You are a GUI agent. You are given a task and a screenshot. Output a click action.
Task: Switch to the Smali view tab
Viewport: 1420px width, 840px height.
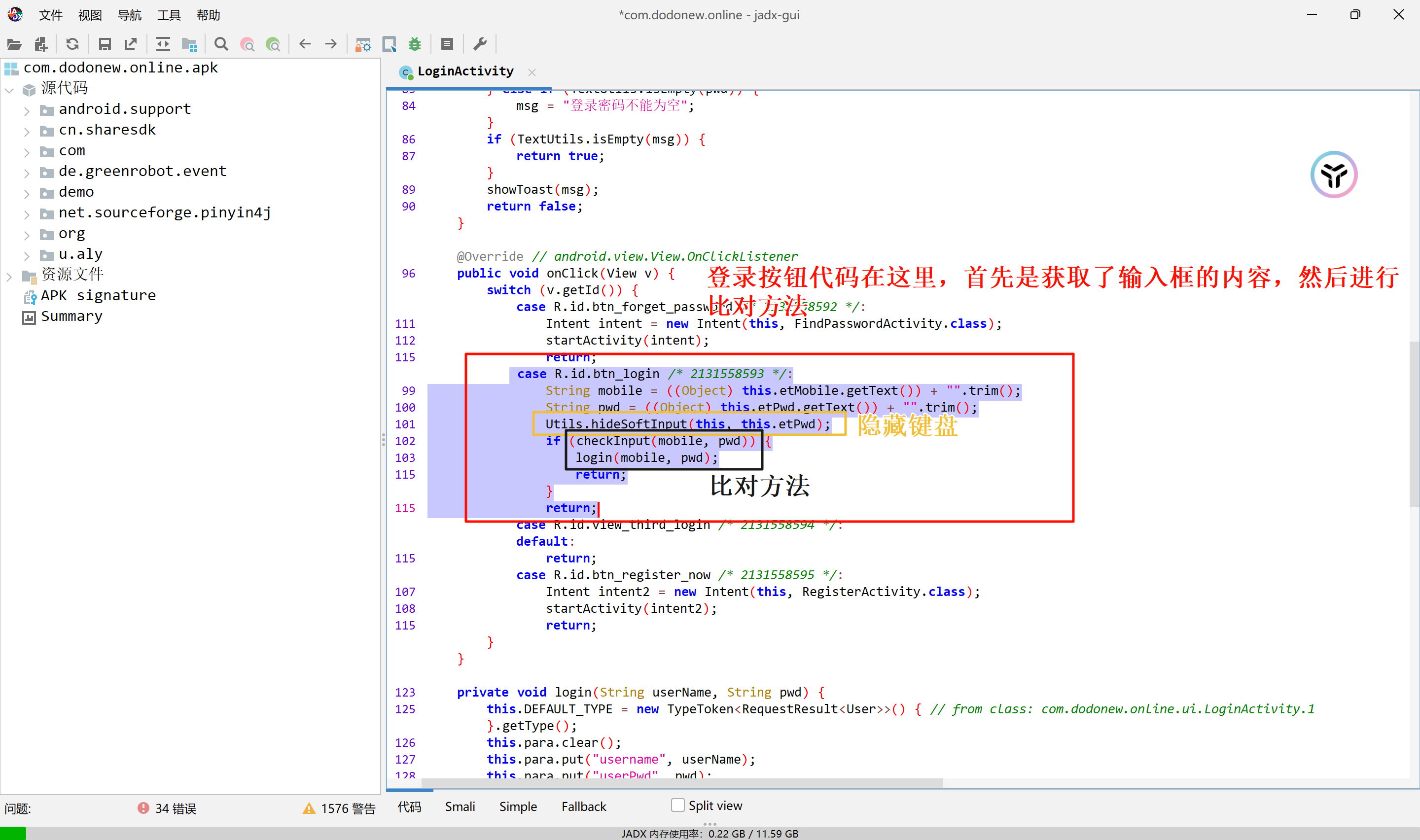pos(460,806)
